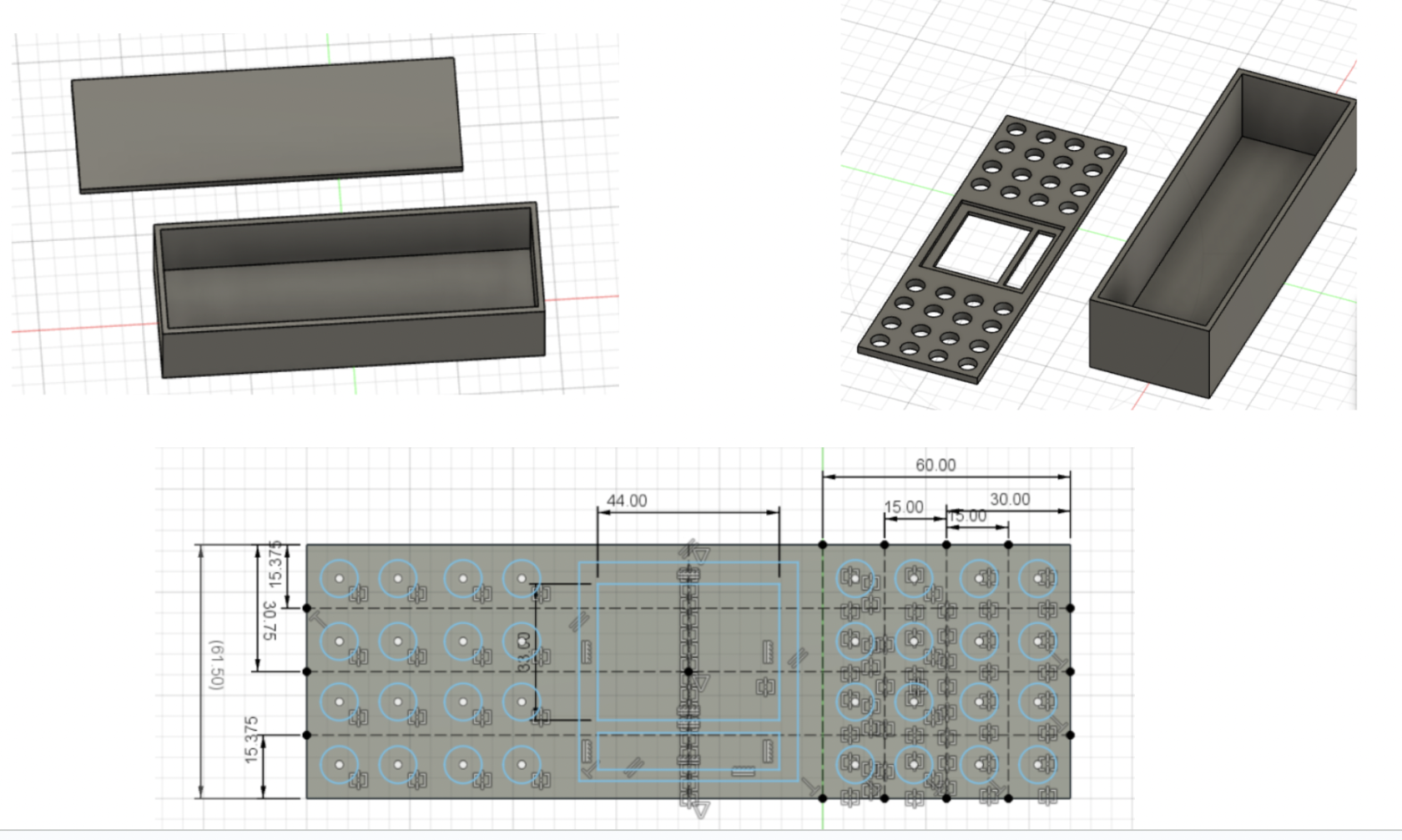The width and height of the screenshot is (1402, 840).
Task: Select the 30.00 dimension label
Action: click(1010, 499)
